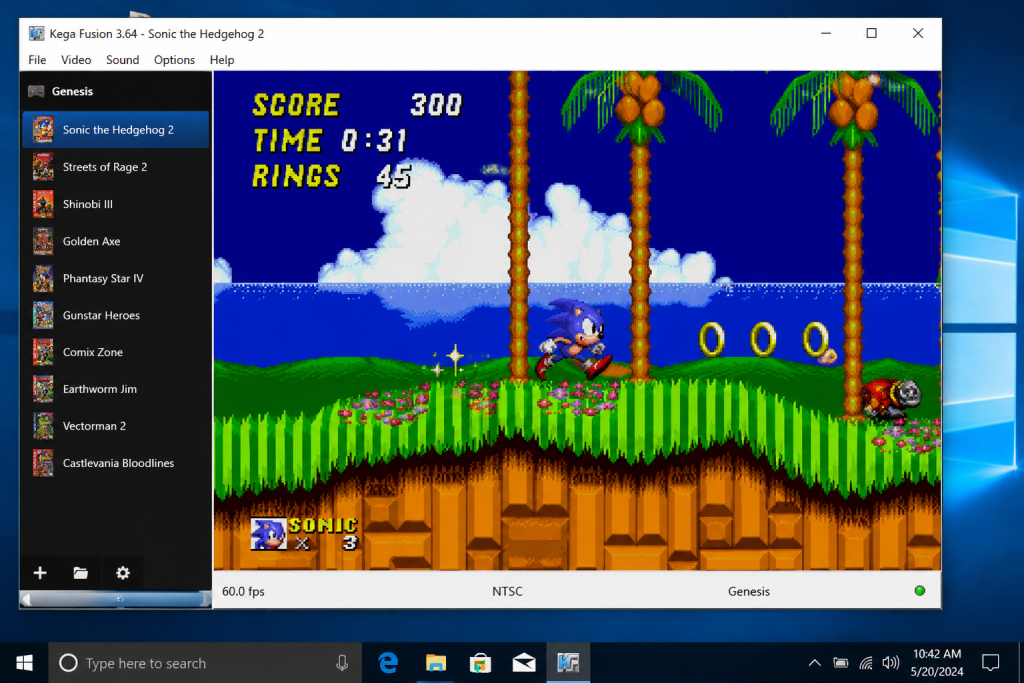Open the File menu
Viewport: 1024px width, 683px height.
[37, 59]
